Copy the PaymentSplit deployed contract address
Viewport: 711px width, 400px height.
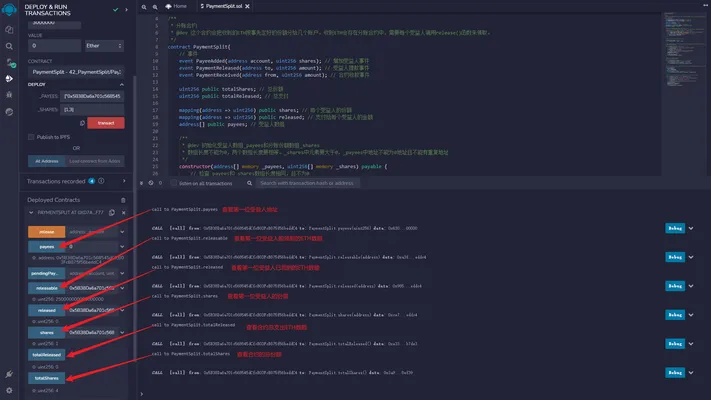point(112,212)
